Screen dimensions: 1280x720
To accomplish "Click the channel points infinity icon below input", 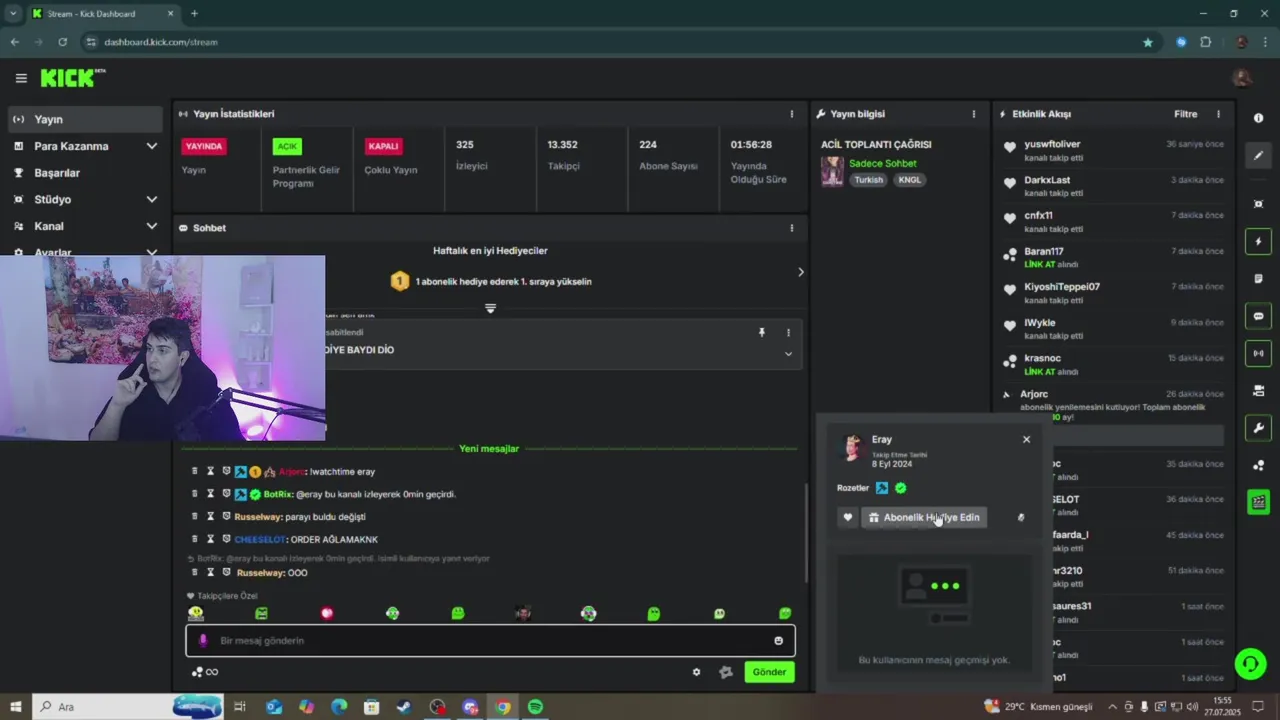I will tap(205, 672).
